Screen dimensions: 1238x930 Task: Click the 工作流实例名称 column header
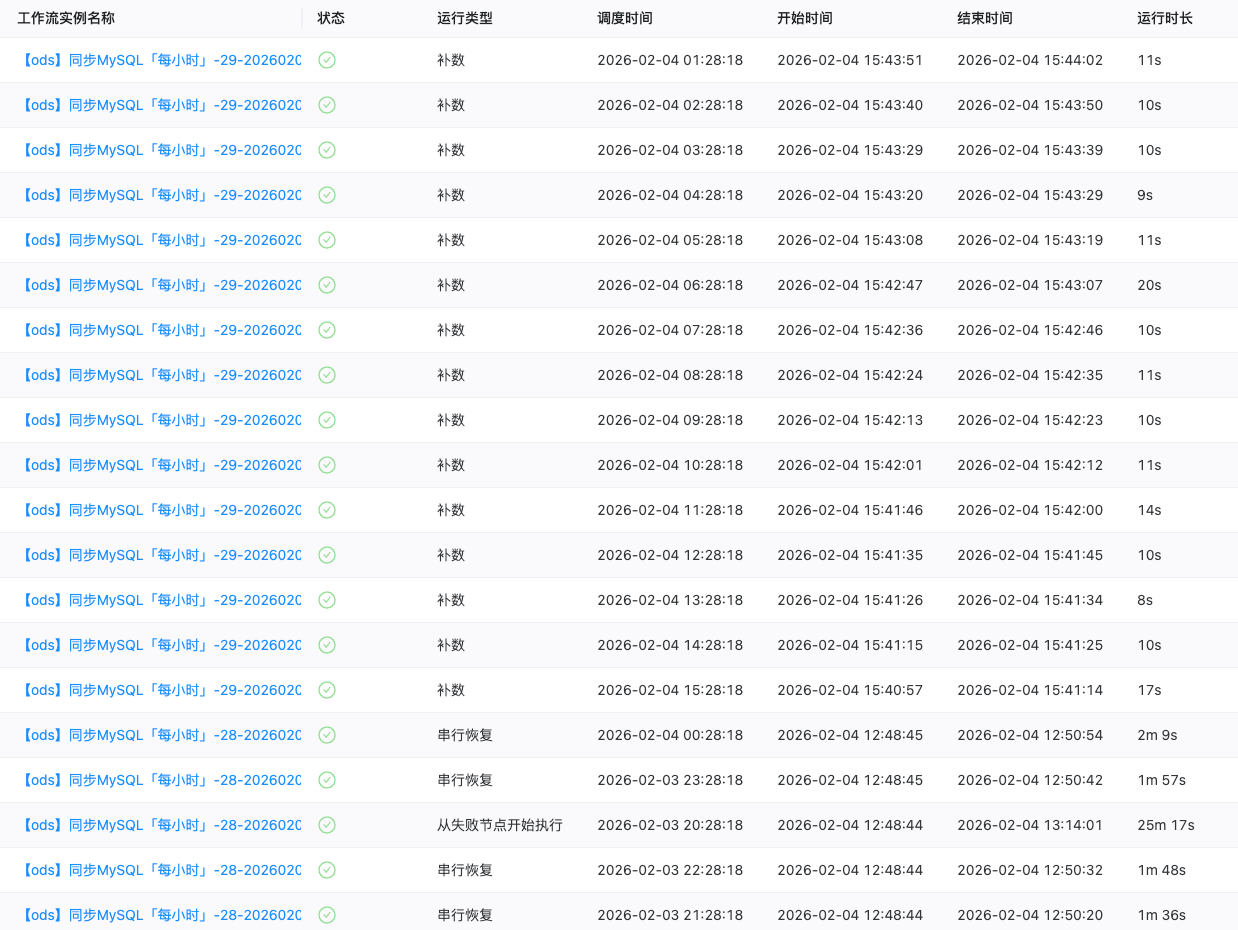click(66, 18)
